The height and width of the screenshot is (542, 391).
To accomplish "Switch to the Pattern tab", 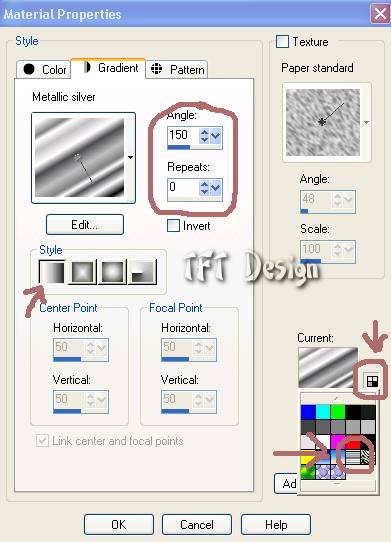I will (177, 69).
